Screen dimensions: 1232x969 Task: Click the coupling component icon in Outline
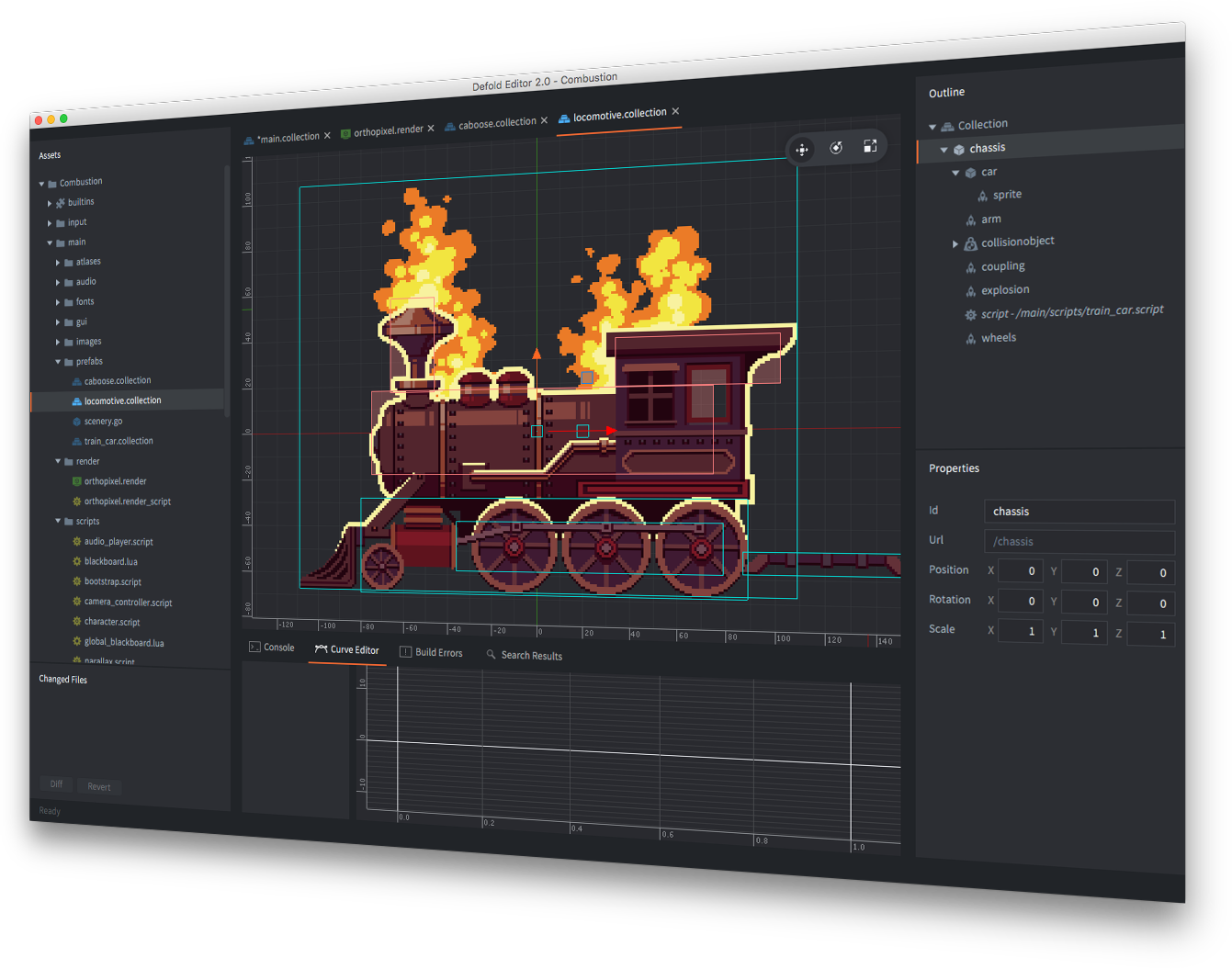pyautogui.click(x=971, y=265)
